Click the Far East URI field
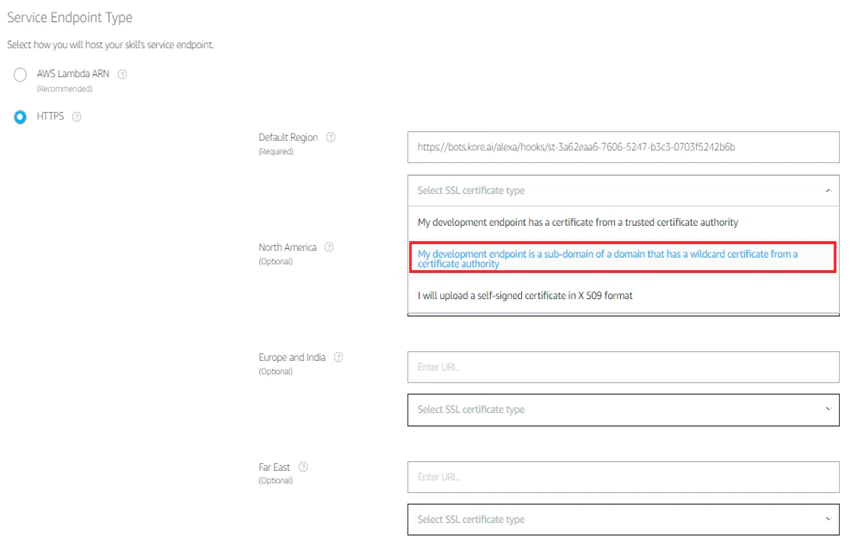 [623, 477]
